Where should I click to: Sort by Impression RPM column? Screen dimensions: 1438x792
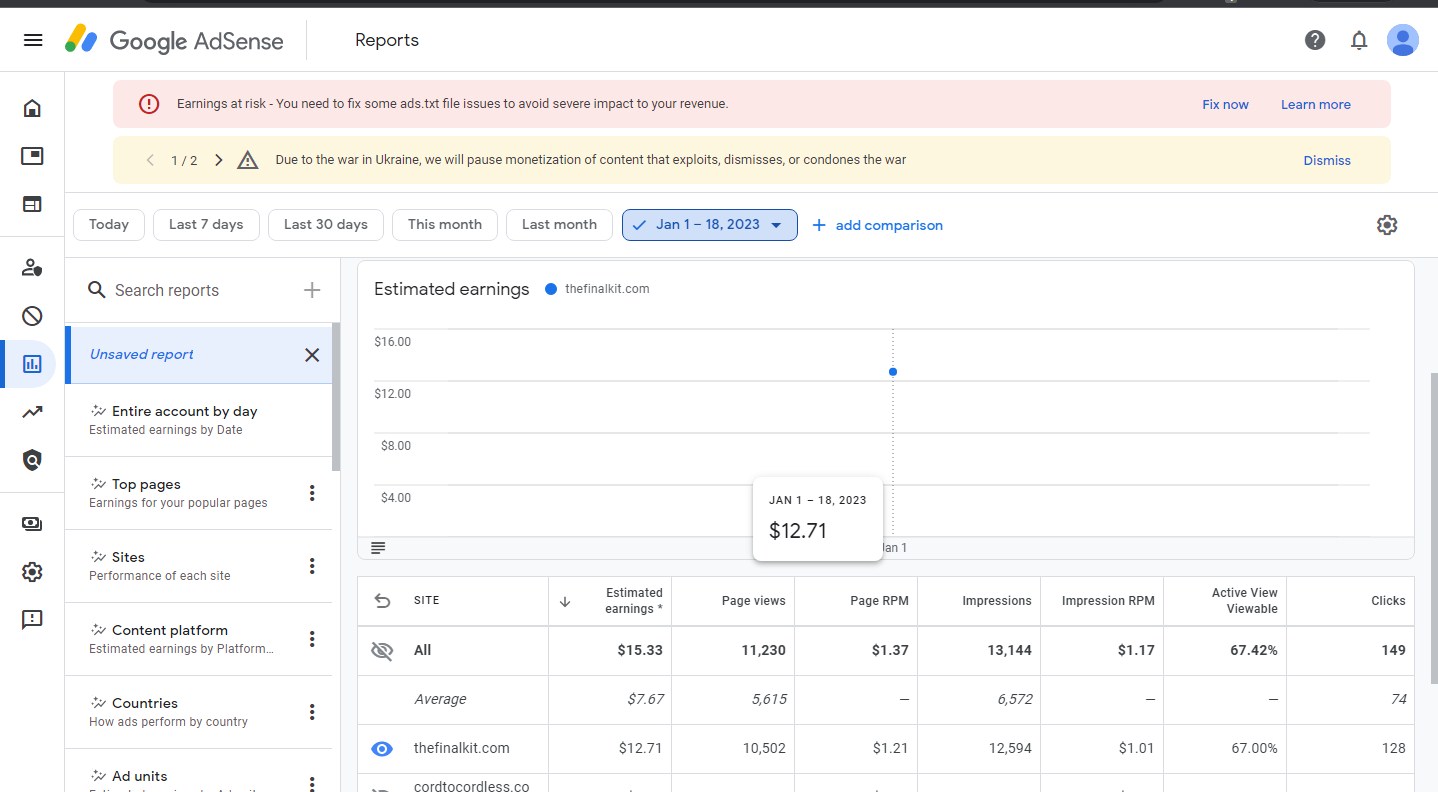[1108, 601]
